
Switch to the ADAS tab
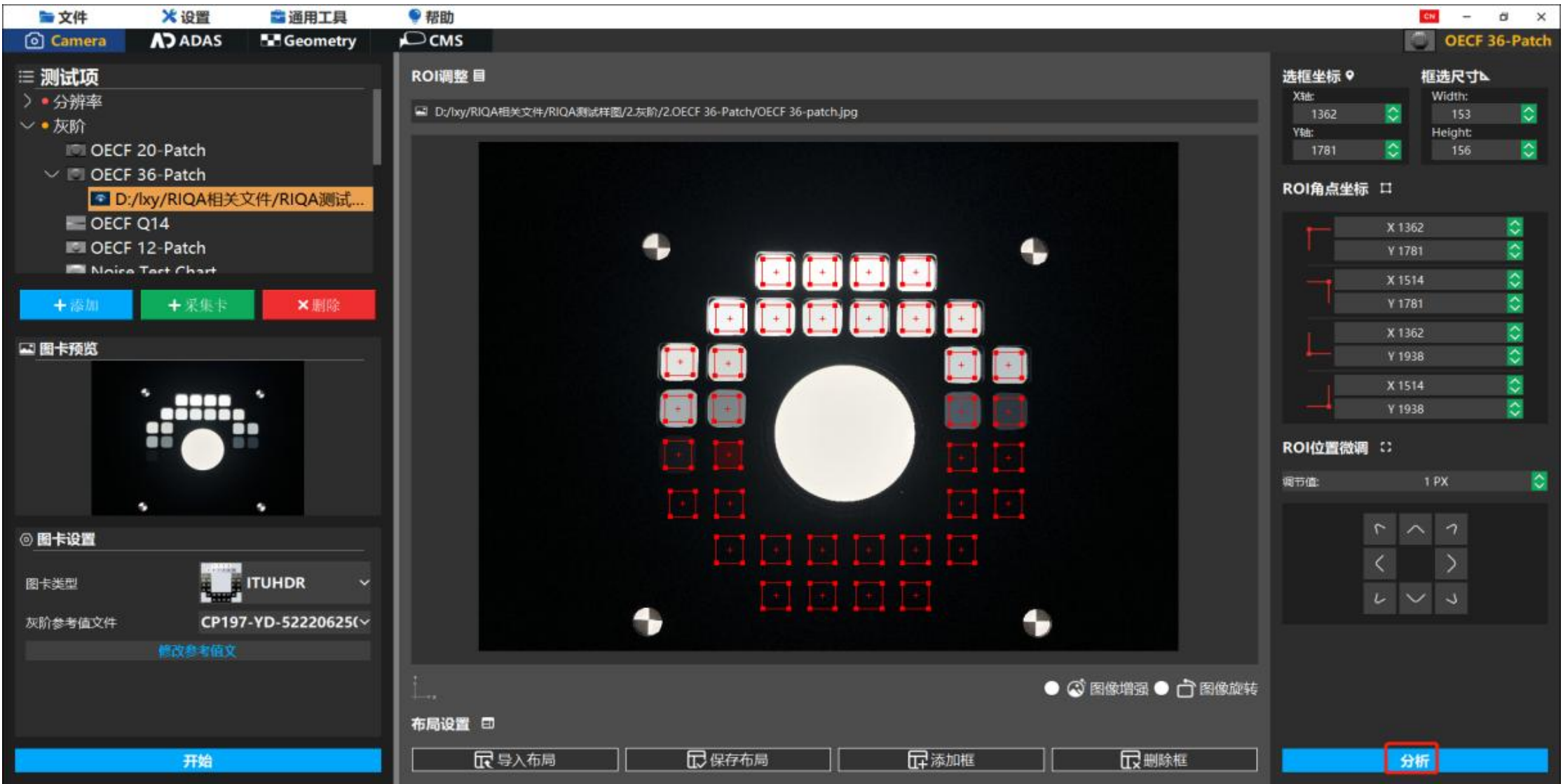(186, 41)
